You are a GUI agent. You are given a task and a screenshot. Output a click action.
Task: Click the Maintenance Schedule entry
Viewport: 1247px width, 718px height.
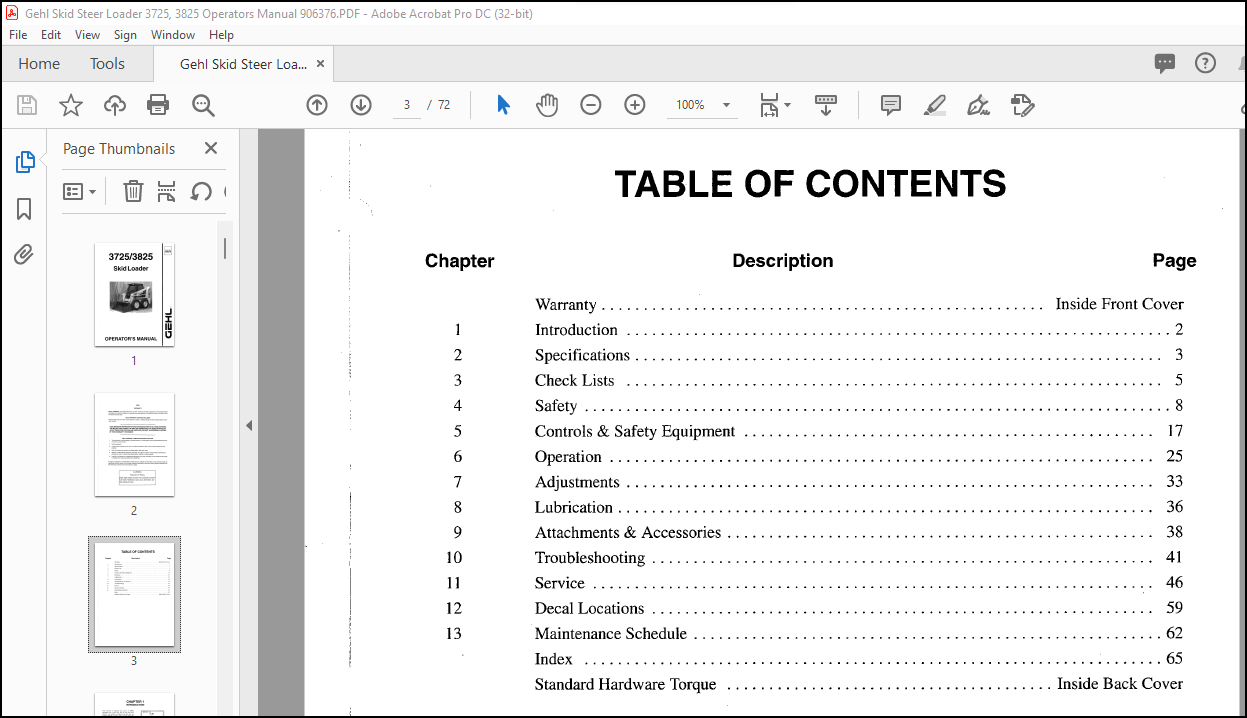[x=611, y=633]
